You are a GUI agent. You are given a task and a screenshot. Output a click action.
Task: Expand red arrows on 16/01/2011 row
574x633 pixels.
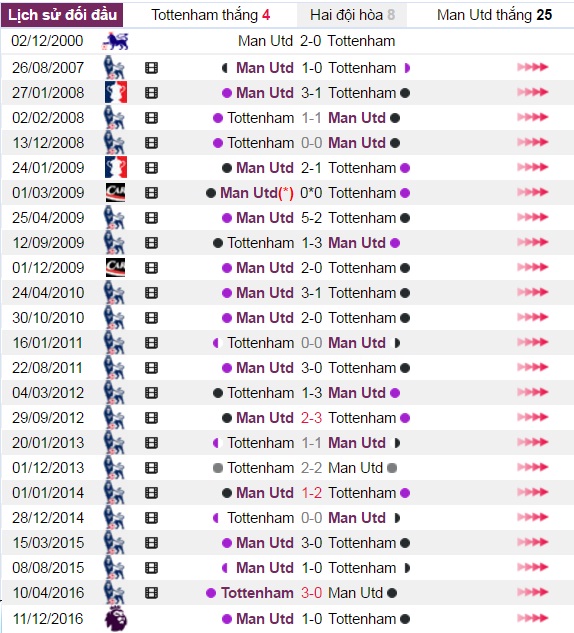tap(532, 343)
